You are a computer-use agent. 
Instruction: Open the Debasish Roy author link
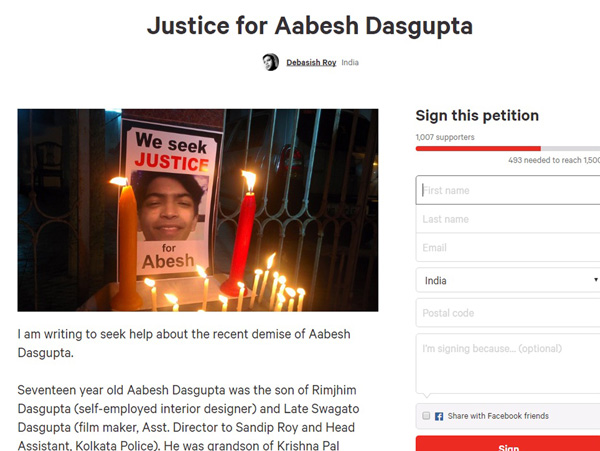pyautogui.click(x=311, y=62)
